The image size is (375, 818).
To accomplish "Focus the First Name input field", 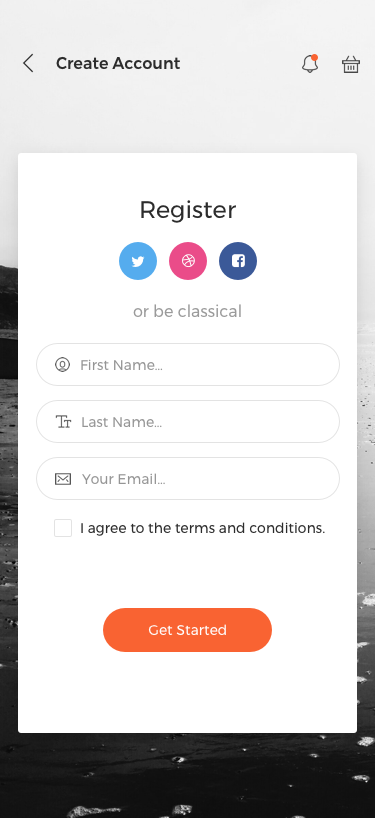I will [x=188, y=365].
